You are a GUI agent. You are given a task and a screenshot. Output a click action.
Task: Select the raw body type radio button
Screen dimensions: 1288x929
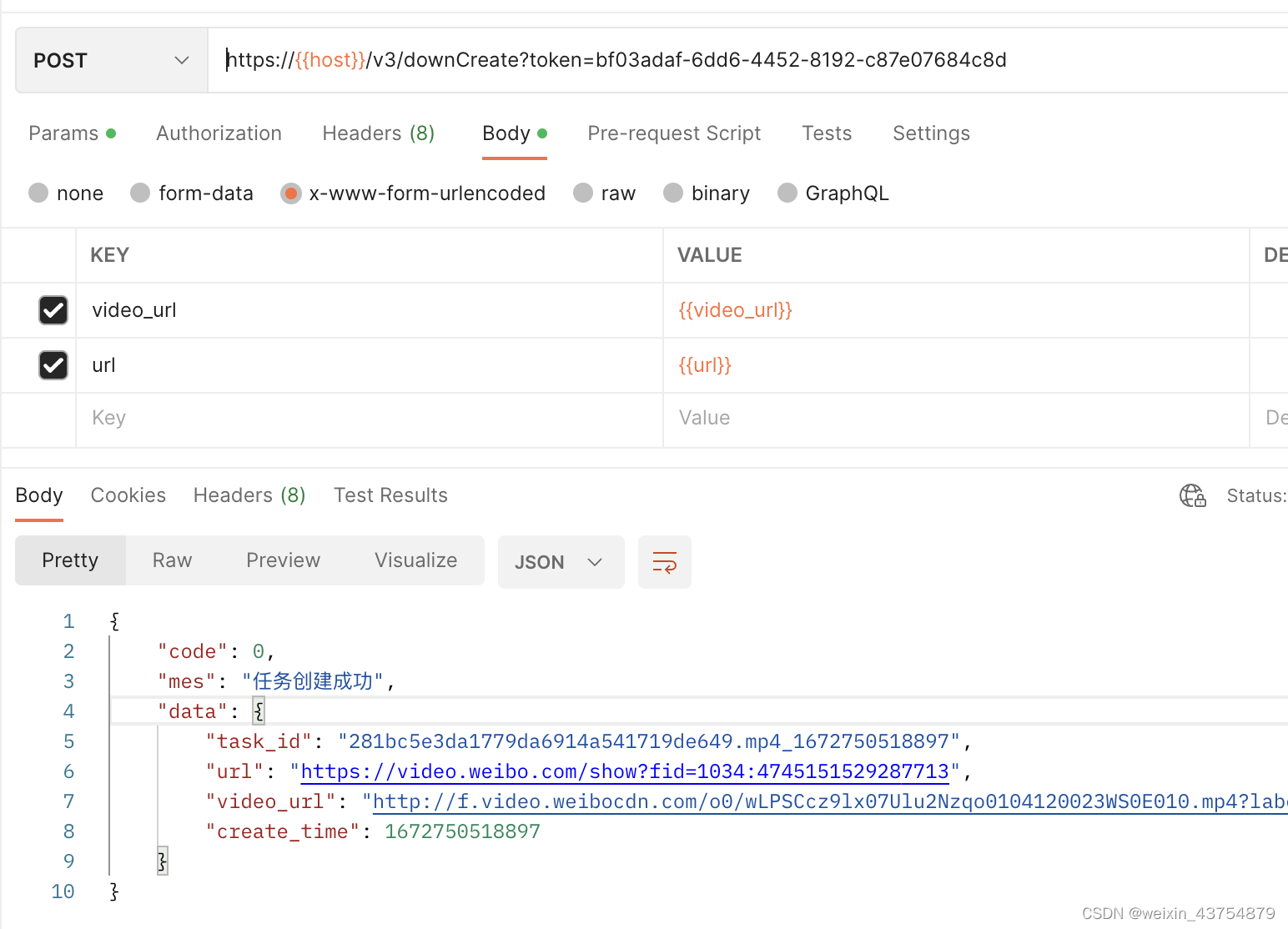tap(583, 193)
